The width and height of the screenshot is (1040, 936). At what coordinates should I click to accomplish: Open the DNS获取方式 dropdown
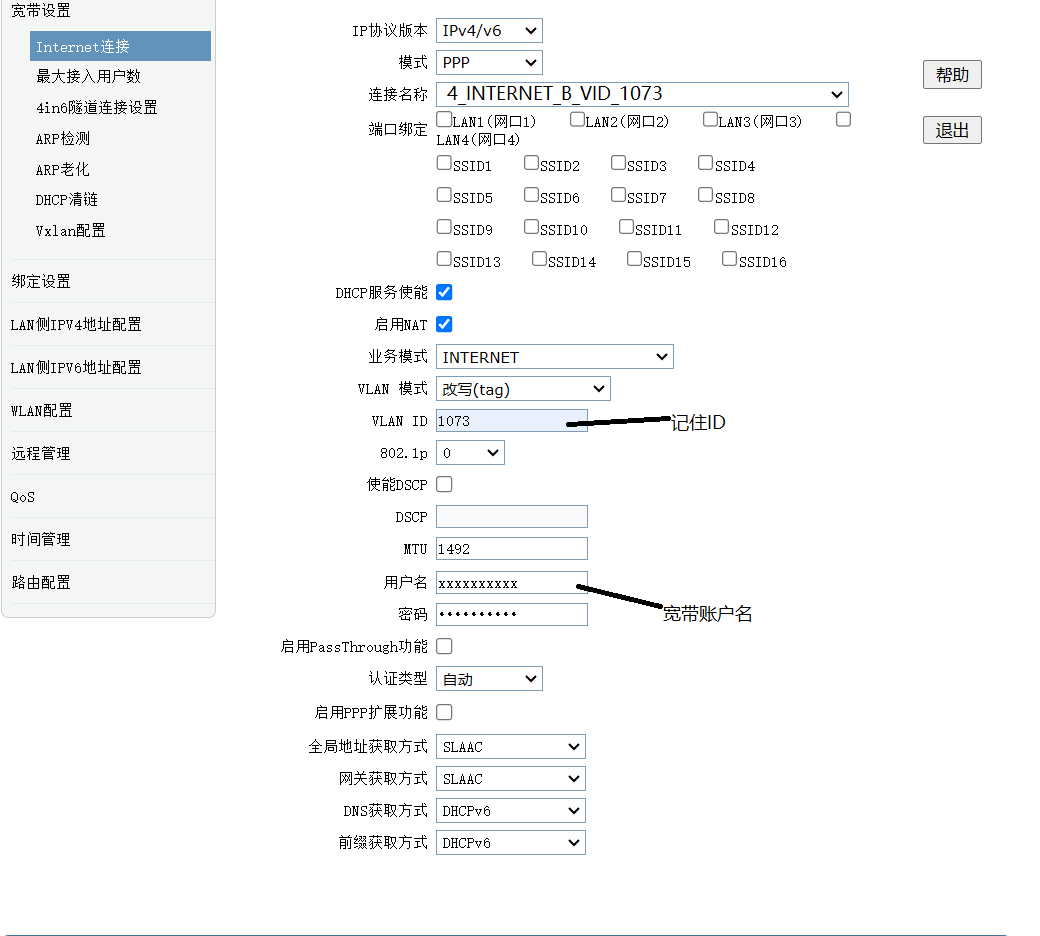pyautogui.click(x=511, y=811)
